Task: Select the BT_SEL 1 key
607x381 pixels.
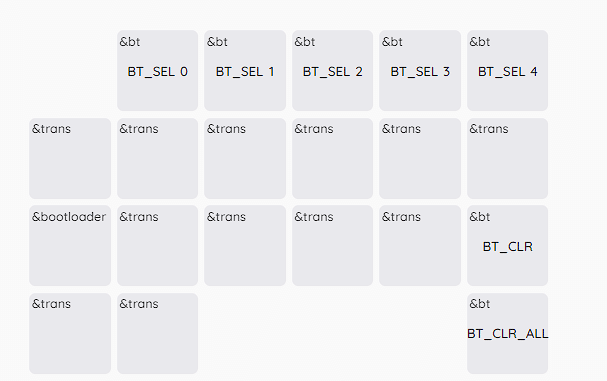Action: point(245,70)
